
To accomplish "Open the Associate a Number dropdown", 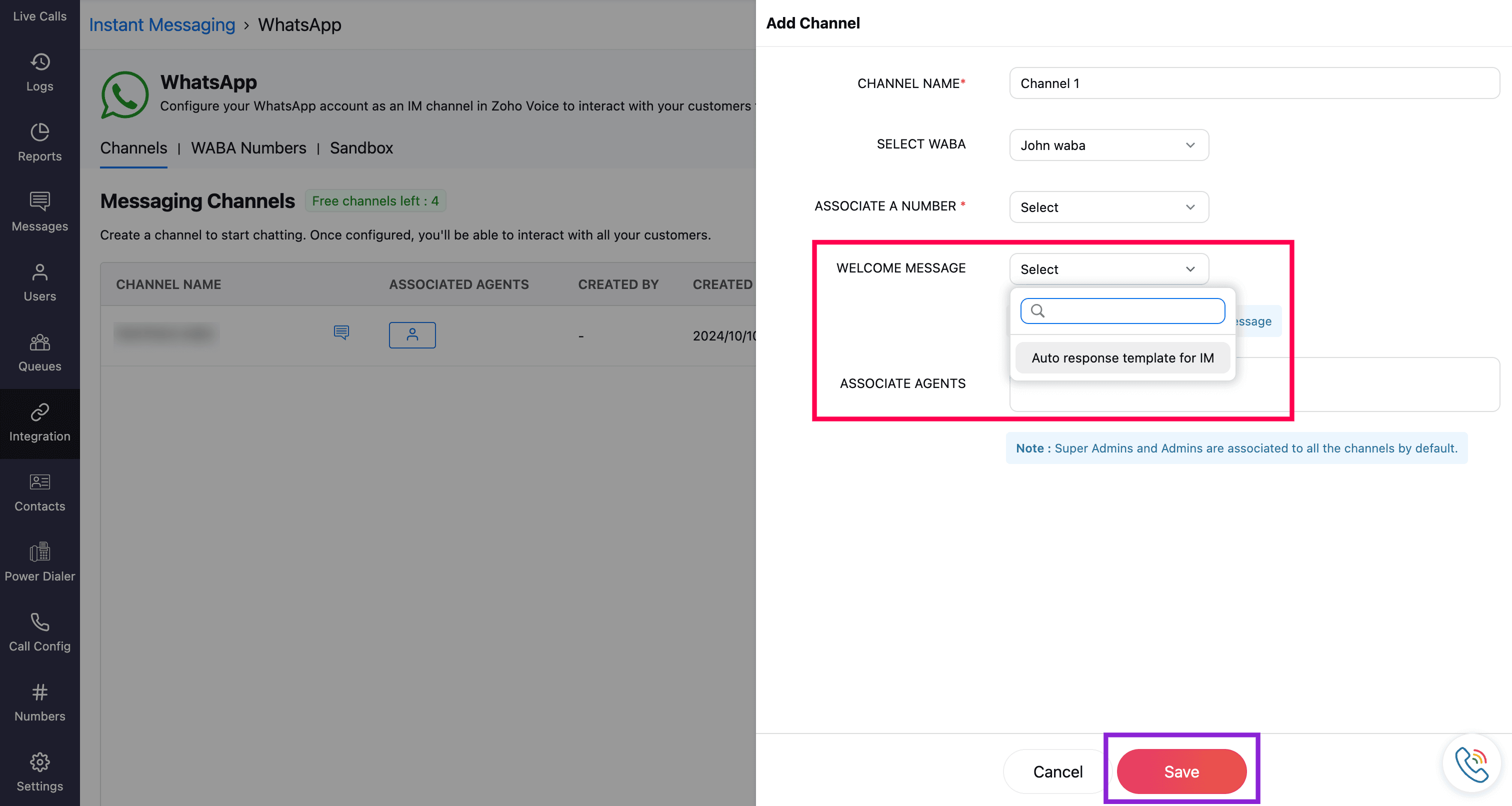I will click(x=1108, y=207).
